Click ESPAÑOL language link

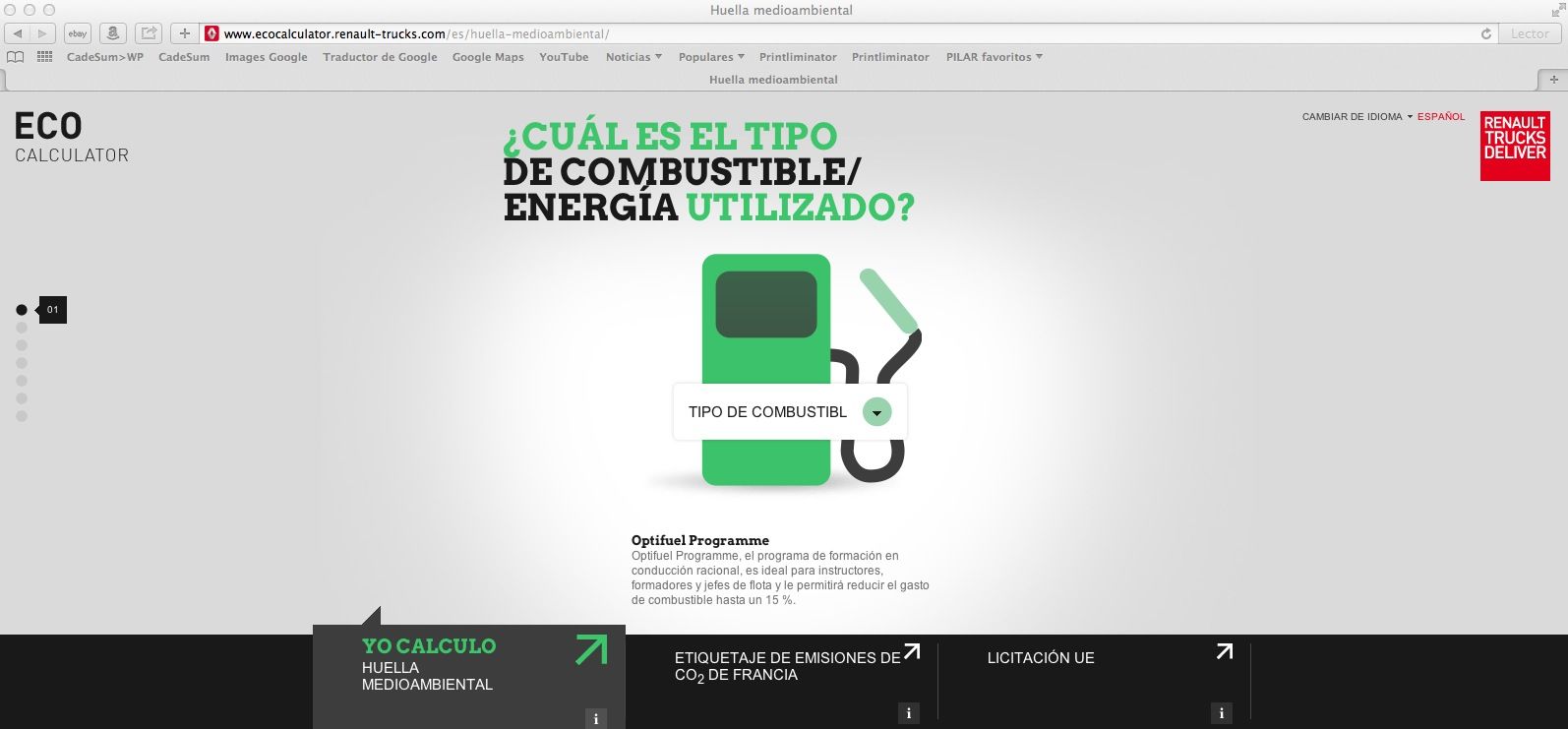point(1441,116)
